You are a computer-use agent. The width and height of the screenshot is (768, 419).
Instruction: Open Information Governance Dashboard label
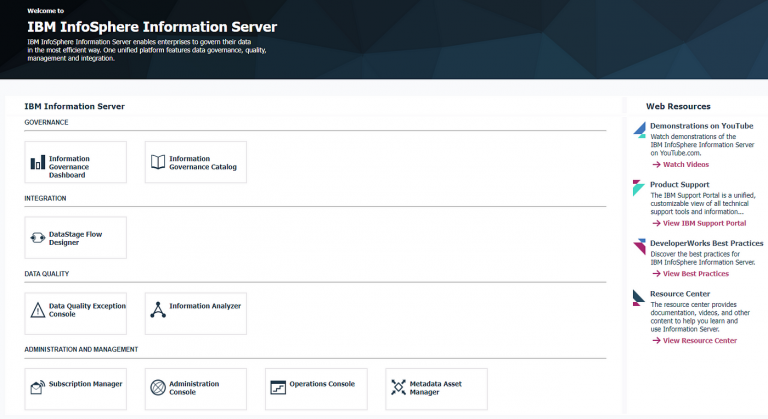(69, 167)
